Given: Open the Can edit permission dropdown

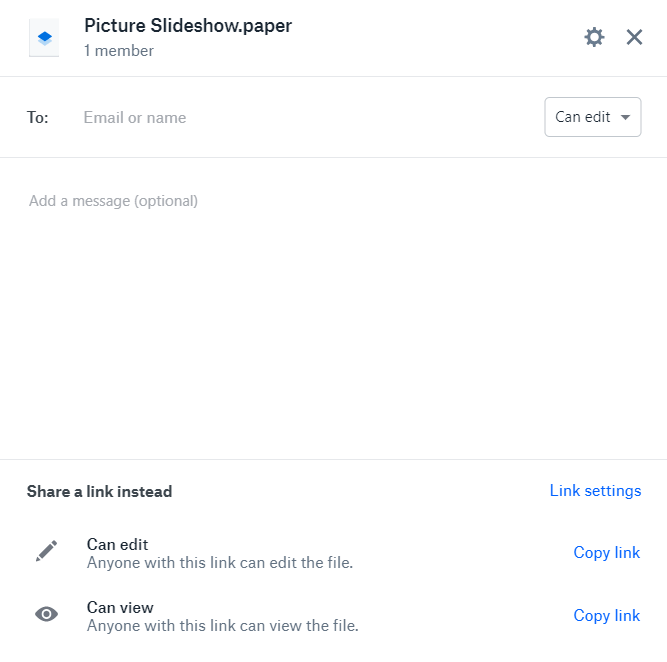Looking at the screenshot, I should pyautogui.click(x=593, y=117).
